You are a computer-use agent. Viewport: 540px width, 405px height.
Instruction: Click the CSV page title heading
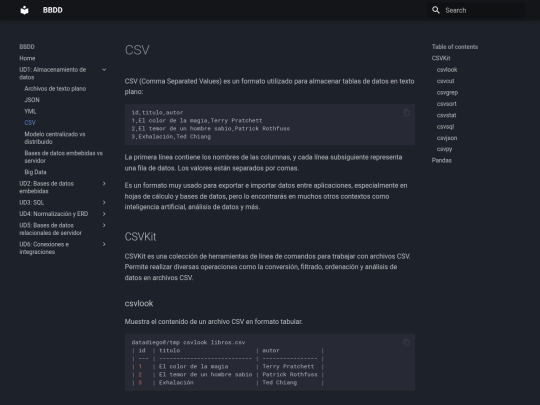coord(137,50)
